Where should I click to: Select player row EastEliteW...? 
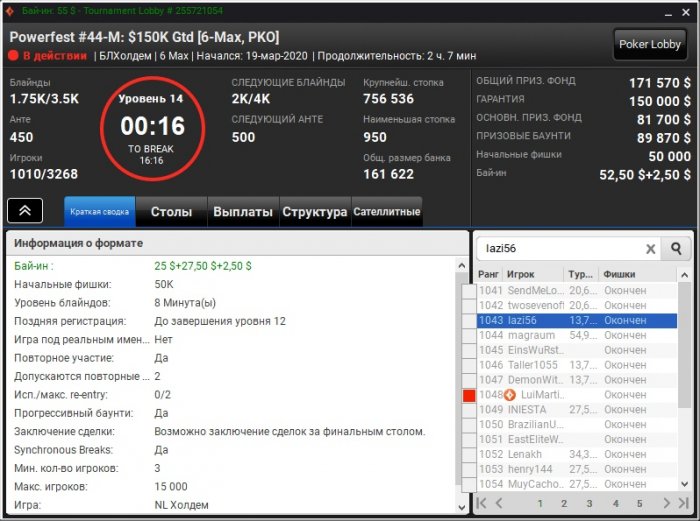pos(577,439)
